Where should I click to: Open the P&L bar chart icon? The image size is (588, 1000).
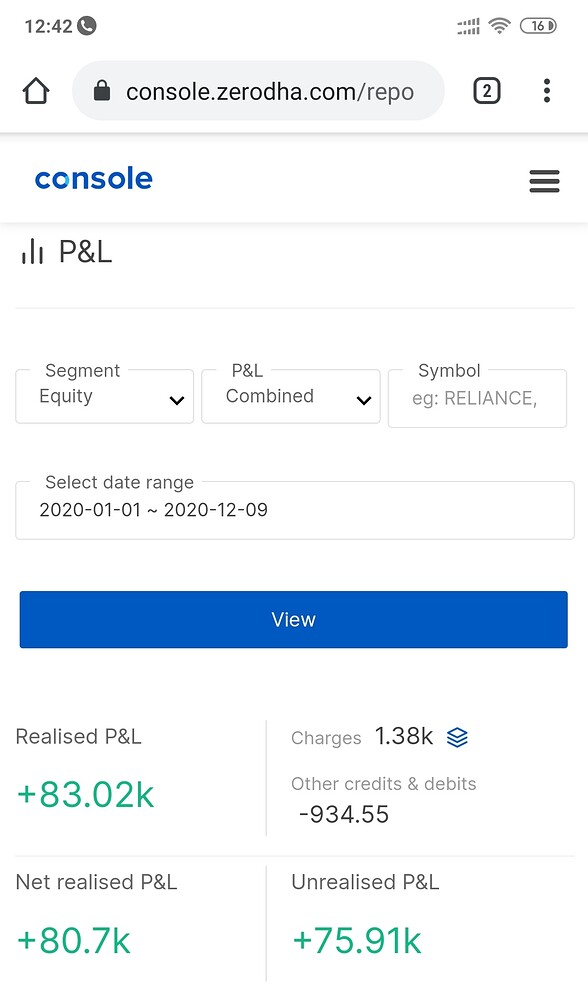(32, 251)
